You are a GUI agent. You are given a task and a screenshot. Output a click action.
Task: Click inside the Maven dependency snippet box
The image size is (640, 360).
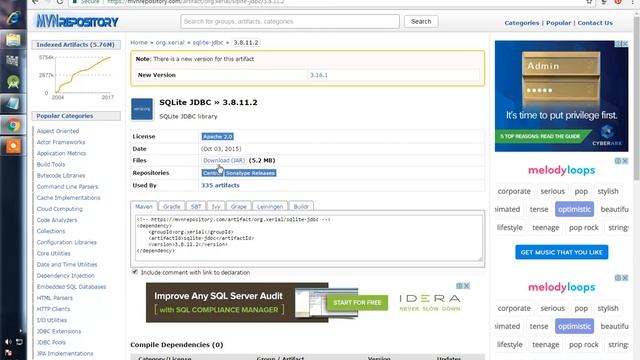point(308,238)
